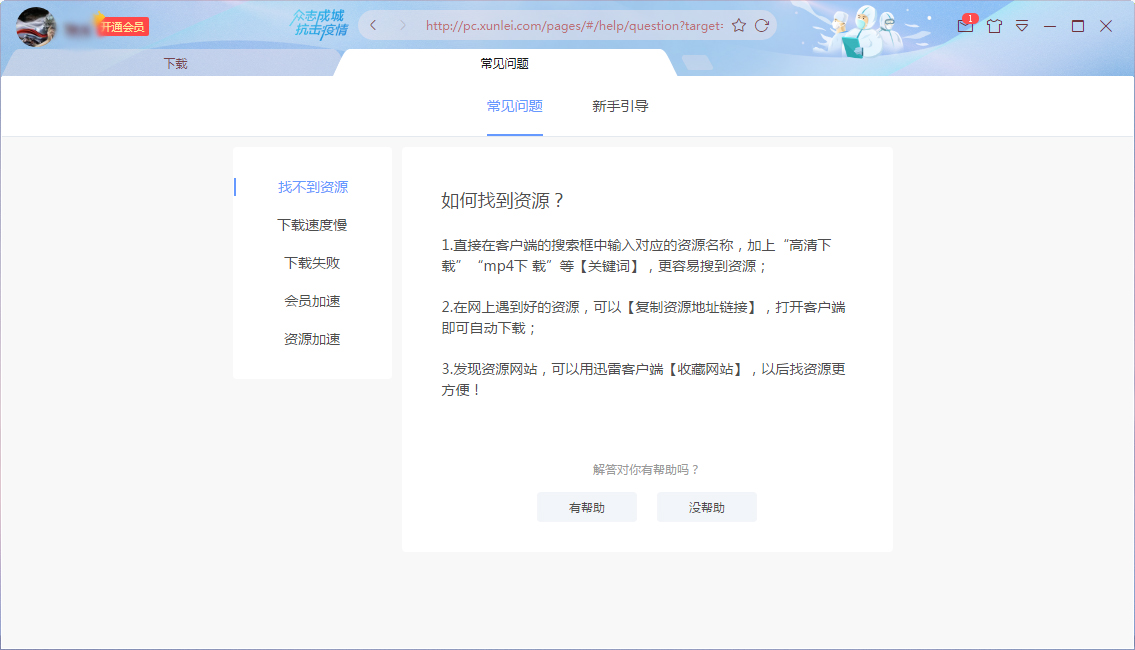Expand the window control dropdown arrow

tap(1022, 25)
